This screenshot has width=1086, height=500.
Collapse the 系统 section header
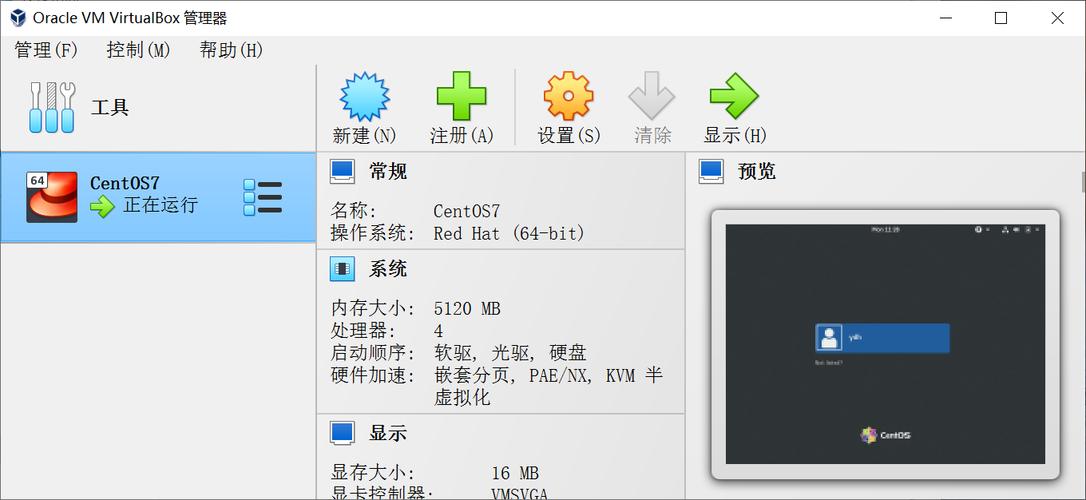click(x=388, y=269)
